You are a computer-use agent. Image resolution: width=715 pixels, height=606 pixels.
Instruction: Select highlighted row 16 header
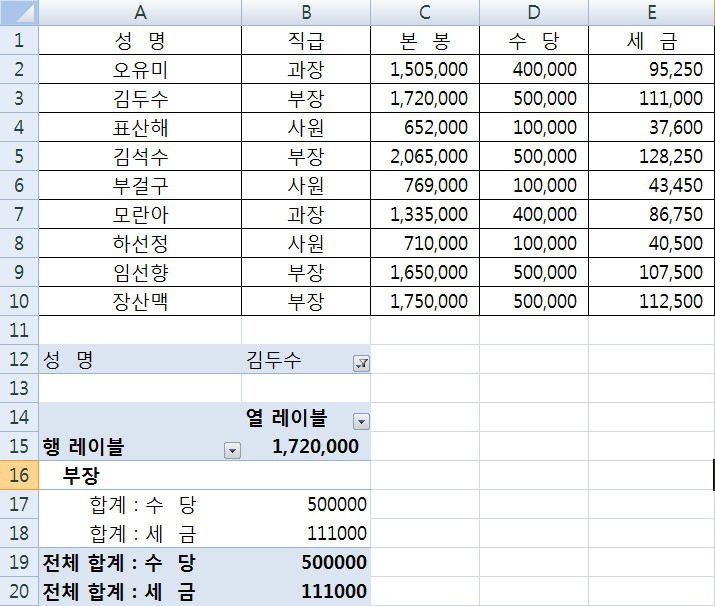[x=19, y=475]
